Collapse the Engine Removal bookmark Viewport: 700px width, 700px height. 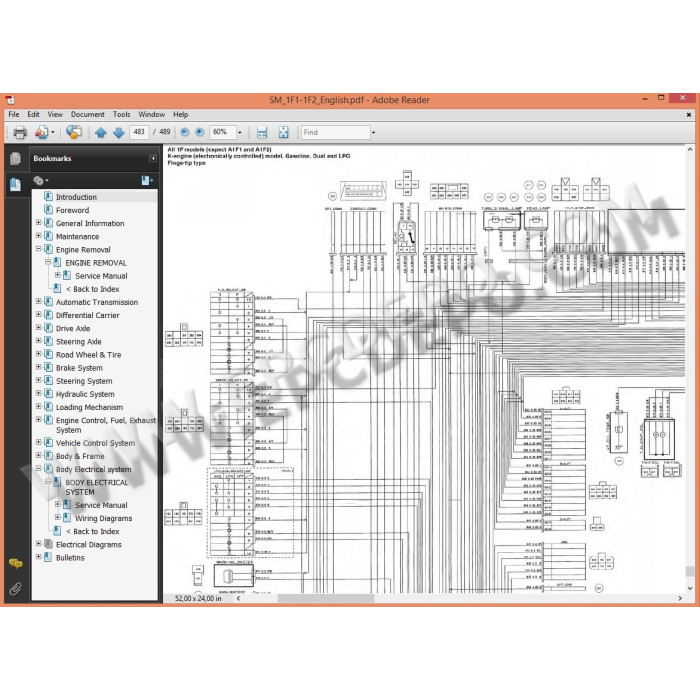click(38, 248)
